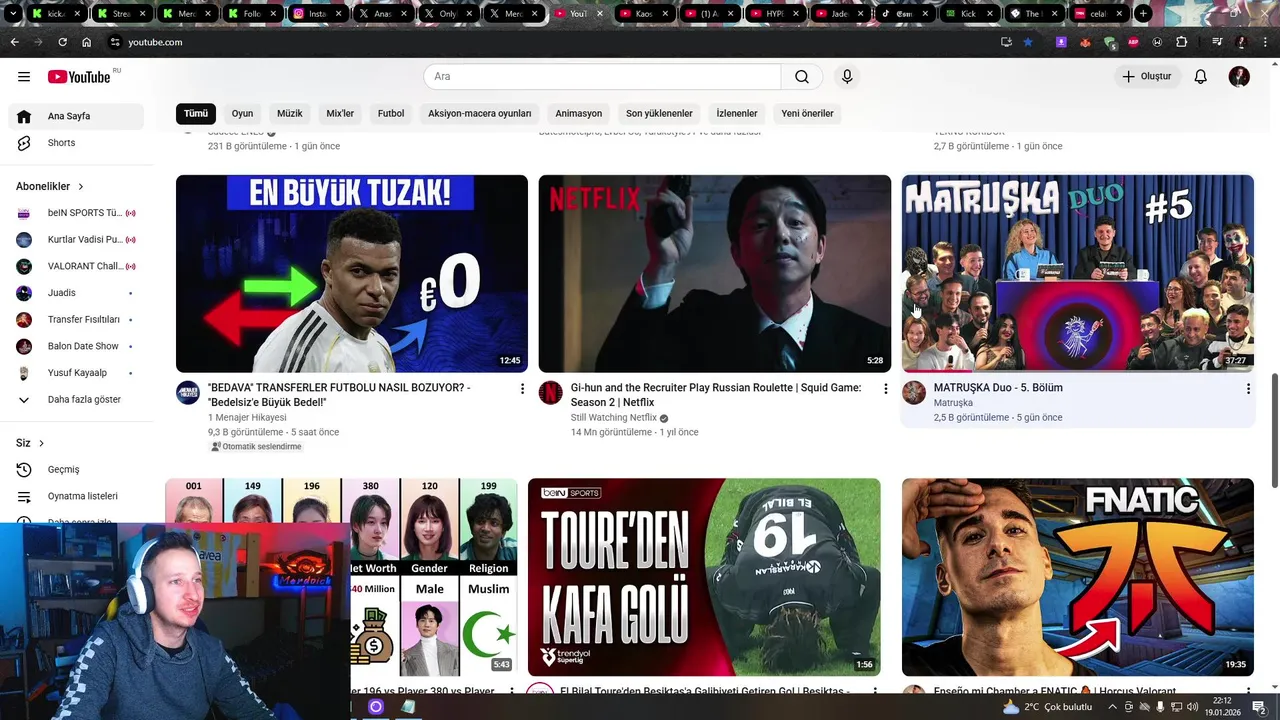Open Still Watching Netflix channel avatar
1280x720 pixels.
tap(551, 392)
